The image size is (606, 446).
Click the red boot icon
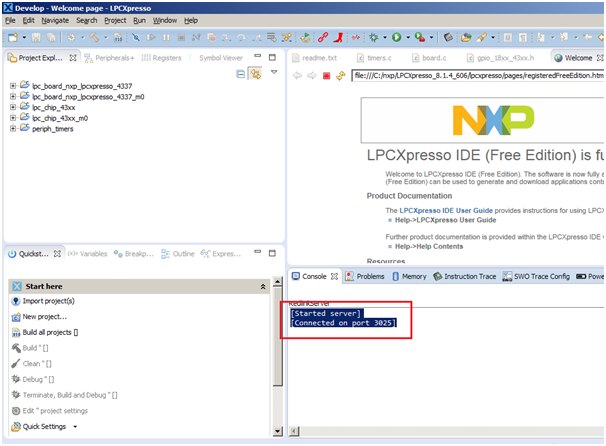point(339,37)
